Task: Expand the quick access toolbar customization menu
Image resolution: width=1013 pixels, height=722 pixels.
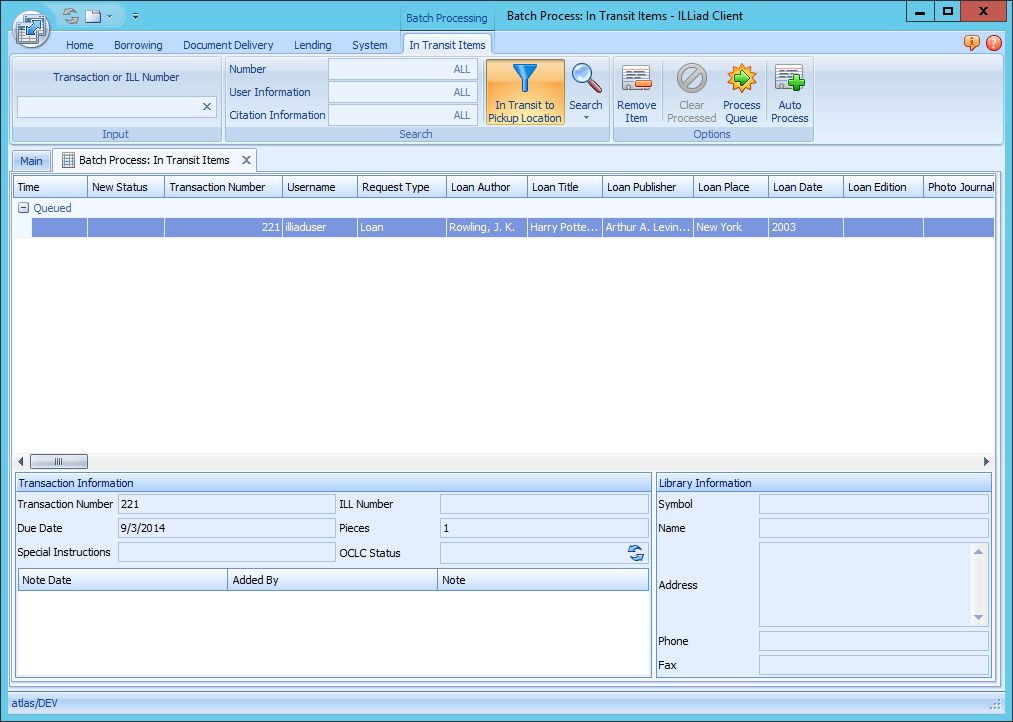Action: click(134, 16)
